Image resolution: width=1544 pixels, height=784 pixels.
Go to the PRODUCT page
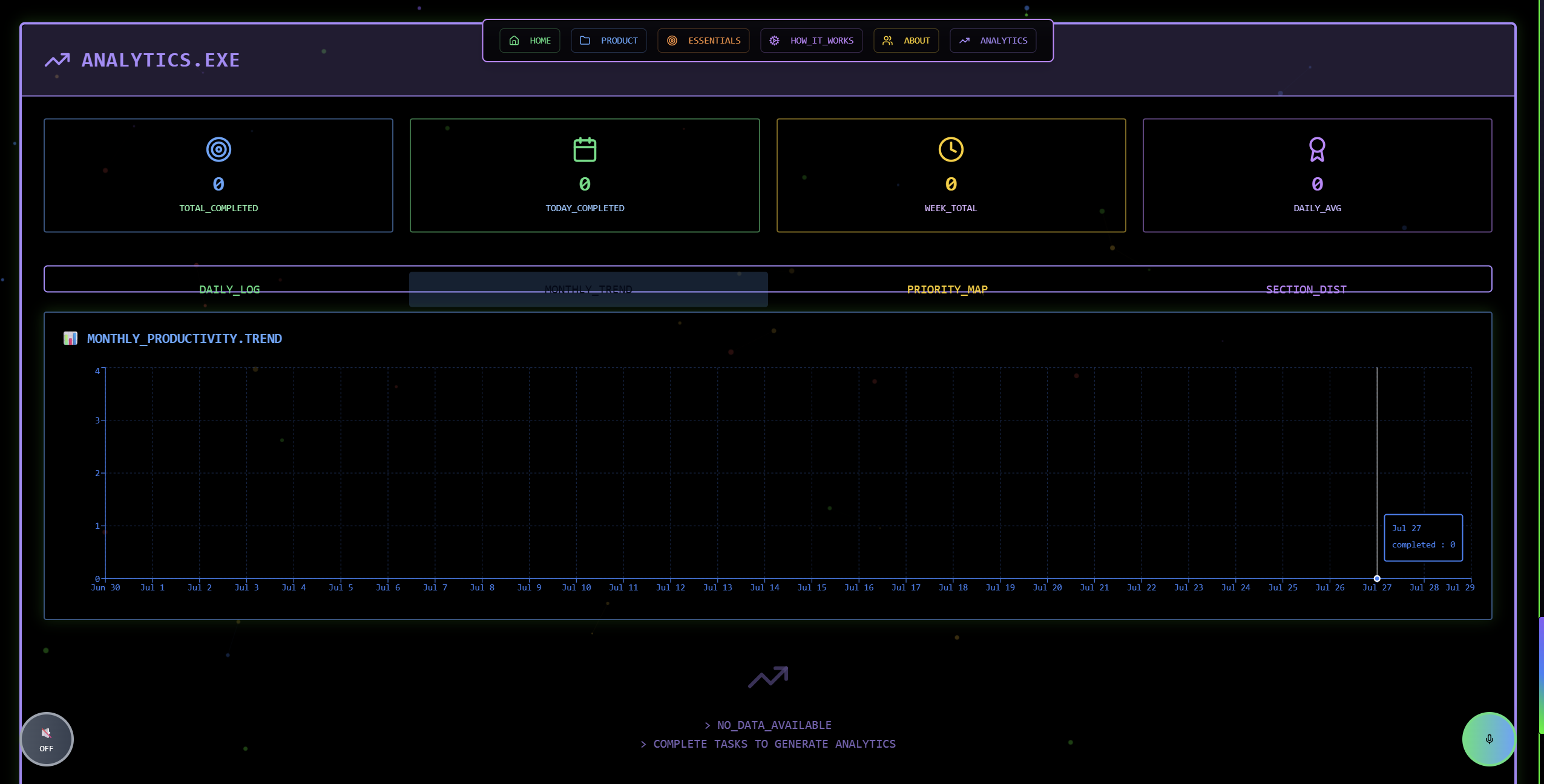click(608, 41)
